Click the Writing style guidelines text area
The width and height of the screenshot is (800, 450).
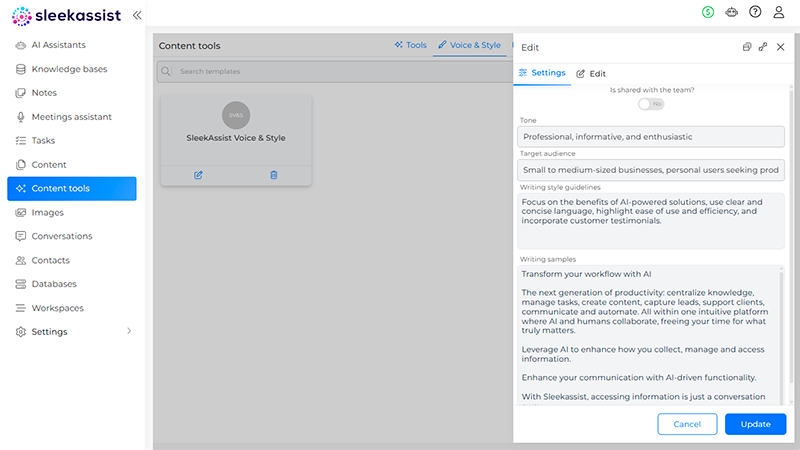pyautogui.click(x=650, y=220)
